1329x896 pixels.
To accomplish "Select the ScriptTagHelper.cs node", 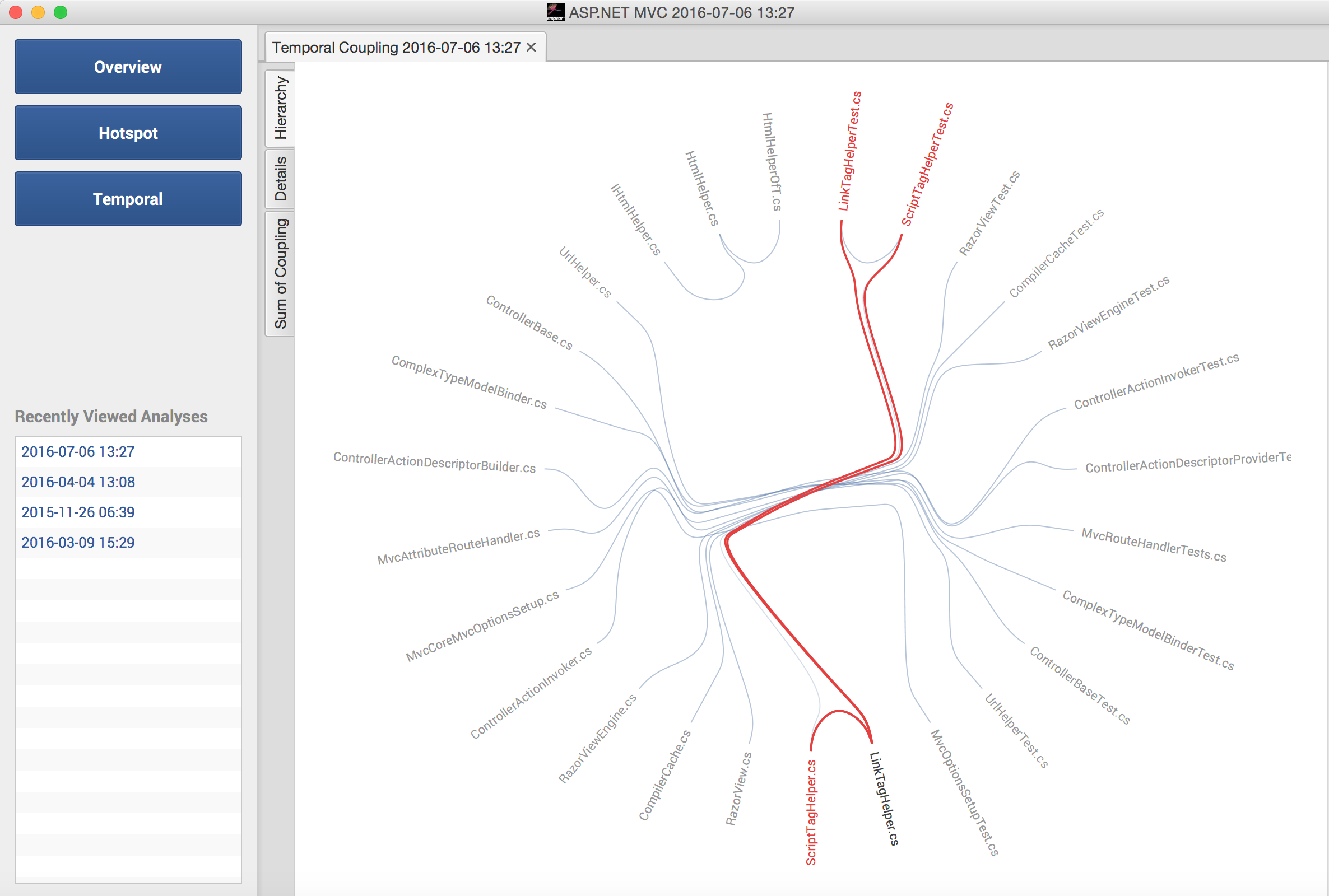I will point(811,813).
